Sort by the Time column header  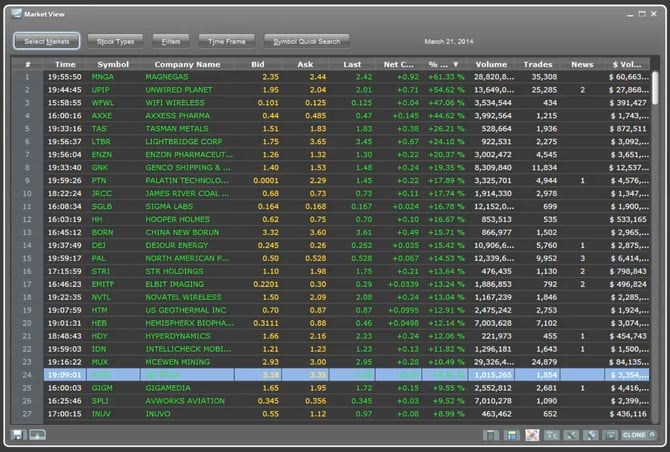pos(65,64)
